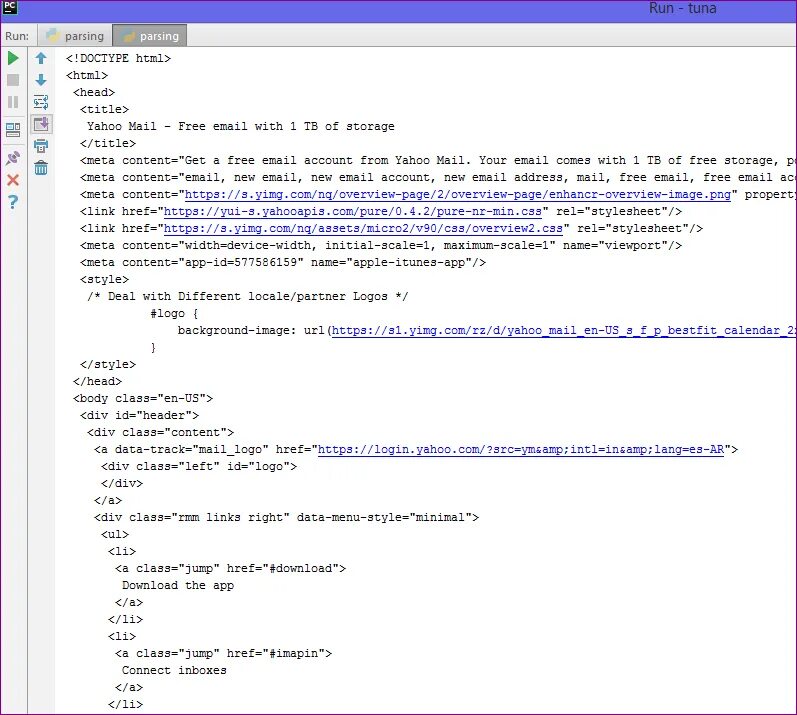Click the '<!DOCTYPE html>' line
Image resolution: width=797 pixels, height=715 pixels.
click(118, 58)
